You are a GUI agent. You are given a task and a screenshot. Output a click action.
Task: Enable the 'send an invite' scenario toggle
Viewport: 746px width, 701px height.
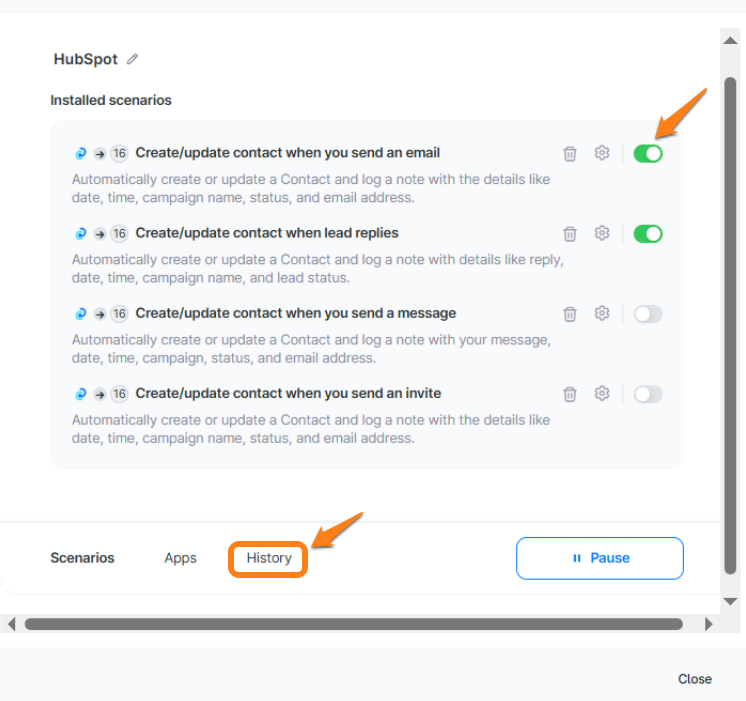click(648, 394)
